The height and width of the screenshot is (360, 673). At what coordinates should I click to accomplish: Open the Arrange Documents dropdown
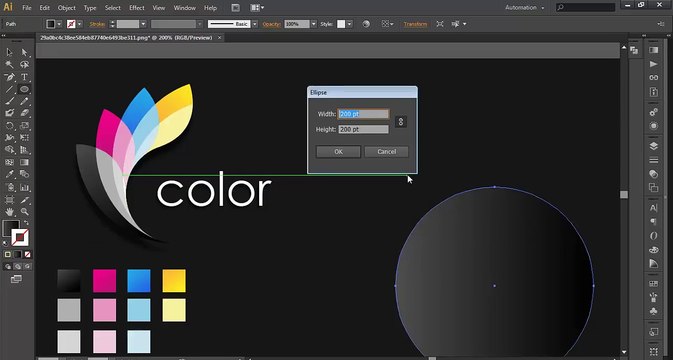(258, 8)
